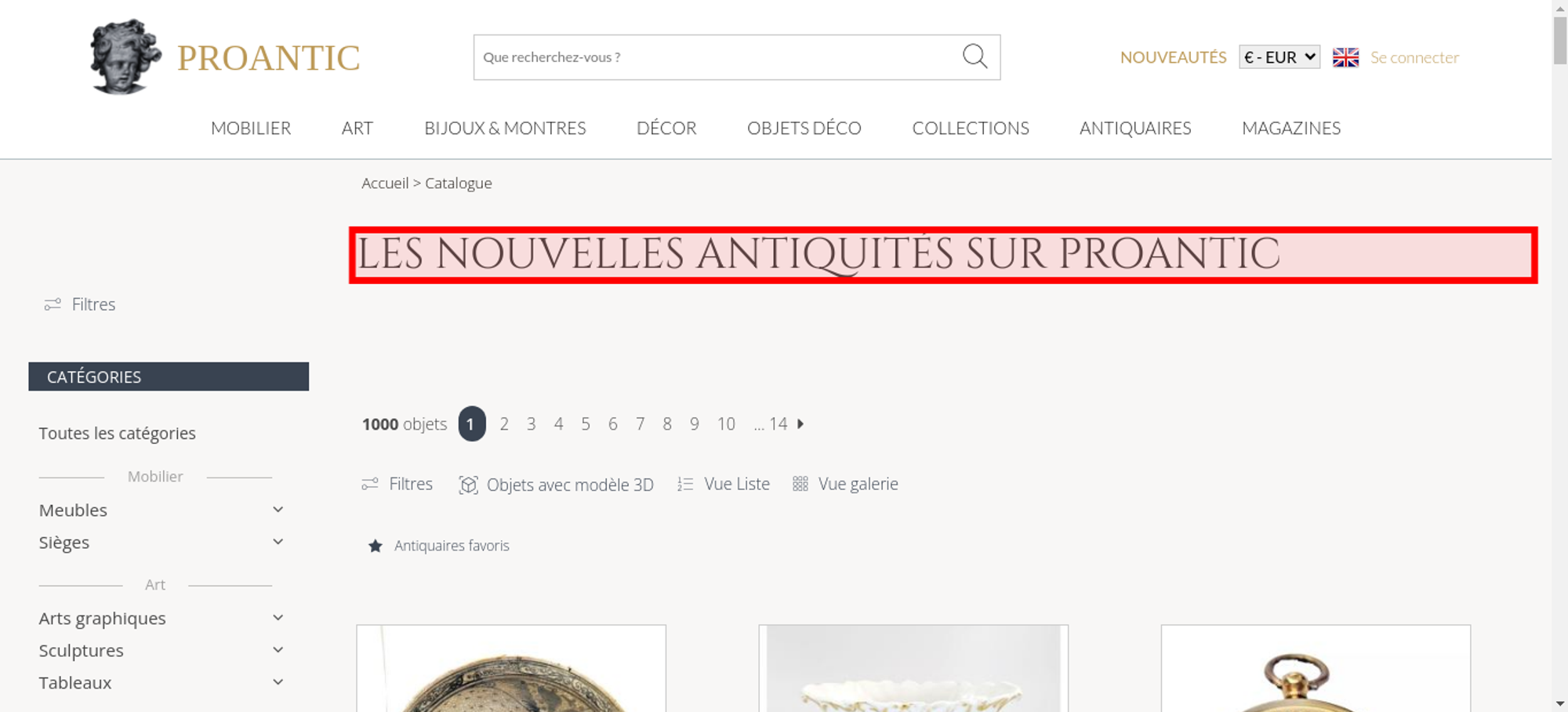Switch to Vue galerie layout
Viewport: 1568px width, 712px height.
[845, 484]
